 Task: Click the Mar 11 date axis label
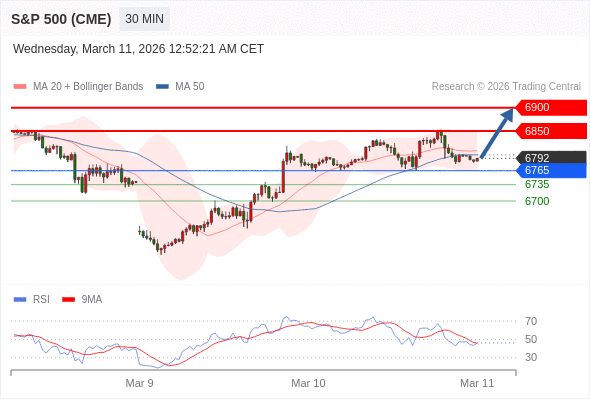(x=477, y=383)
